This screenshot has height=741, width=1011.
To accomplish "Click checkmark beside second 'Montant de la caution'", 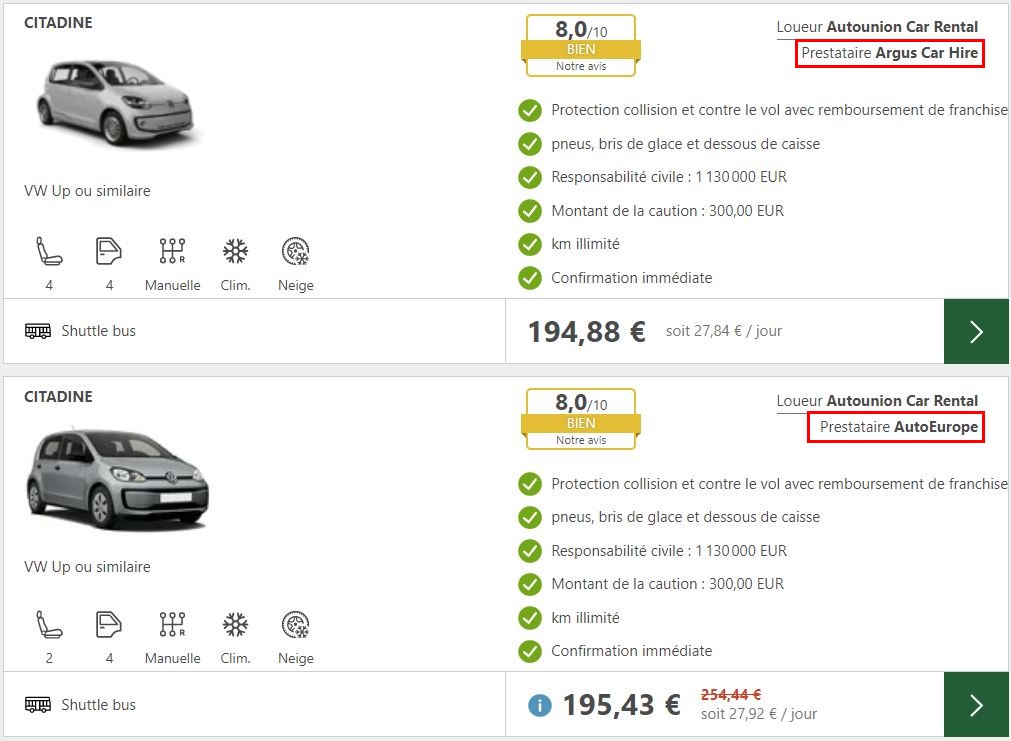I will (530, 584).
